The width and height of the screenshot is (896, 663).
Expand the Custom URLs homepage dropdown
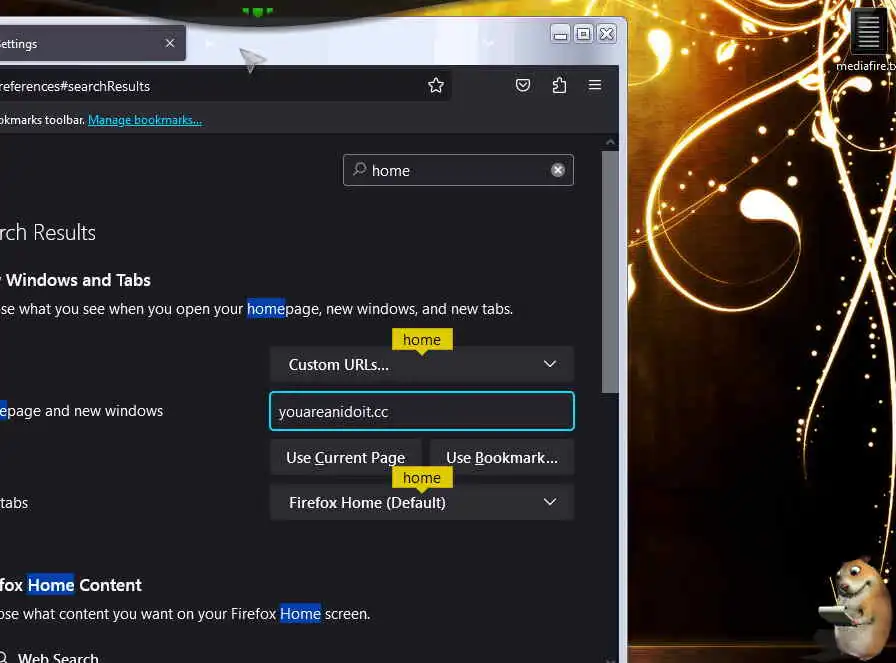pos(422,364)
